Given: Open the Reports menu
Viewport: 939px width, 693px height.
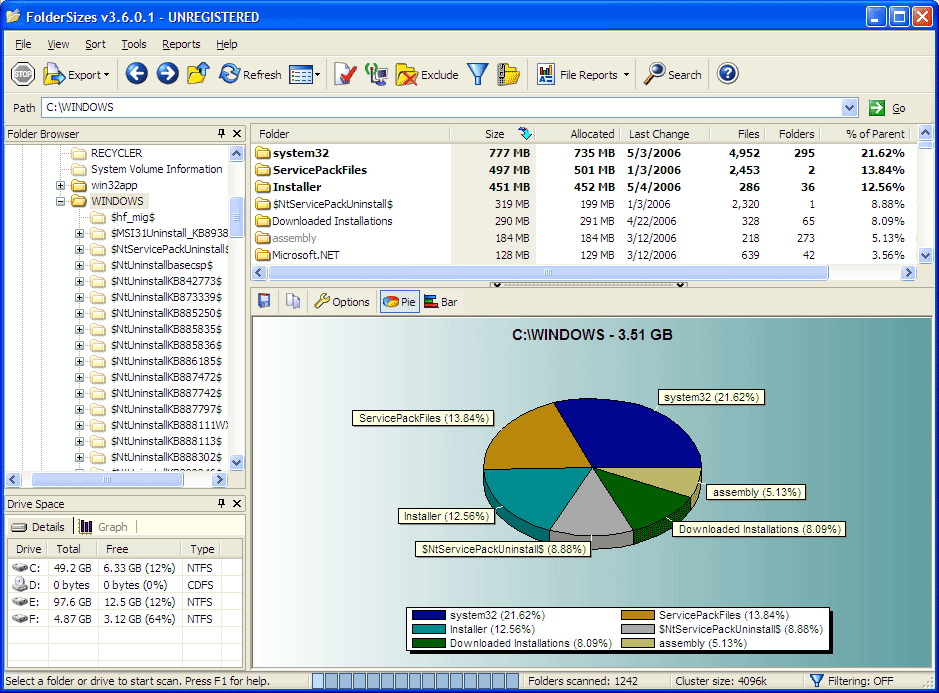Looking at the screenshot, I should click(x=181, y=44).
